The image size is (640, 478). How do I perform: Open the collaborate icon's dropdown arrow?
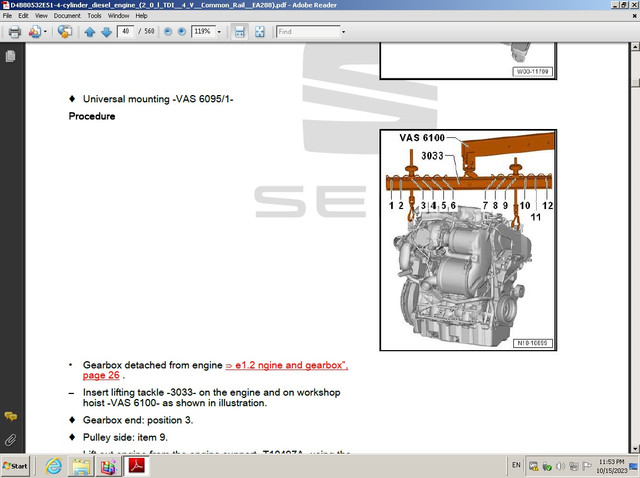click(x=45, y=31)
